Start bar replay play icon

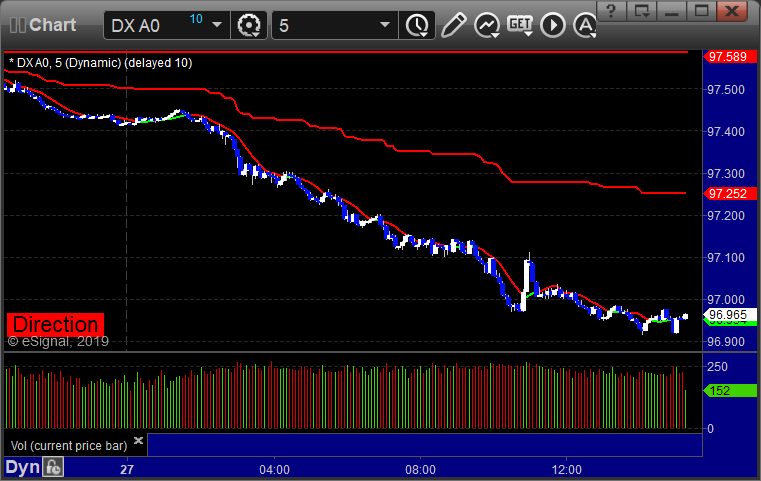[x=553, y=25]
